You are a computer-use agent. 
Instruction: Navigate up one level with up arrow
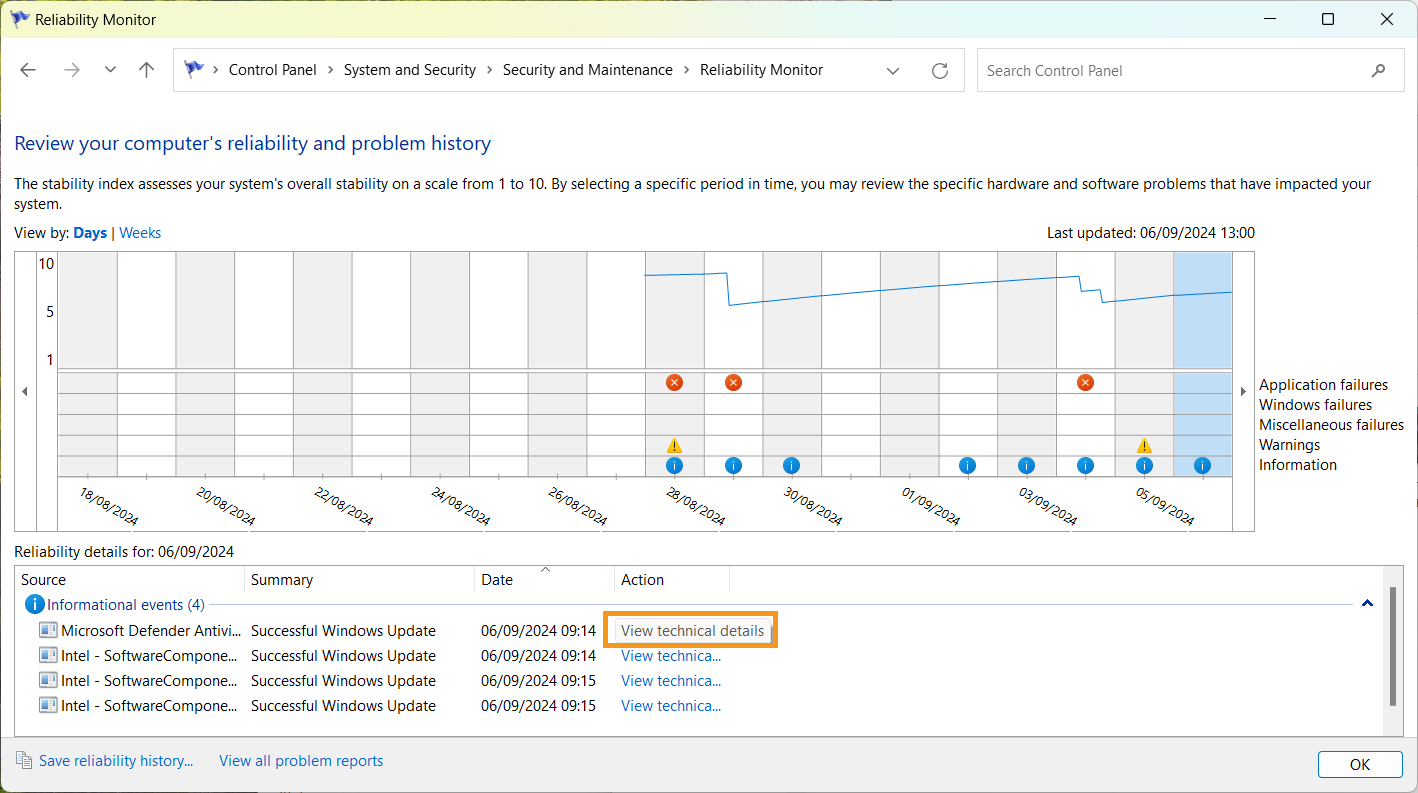pyautogui.click(x=147, y=70)
